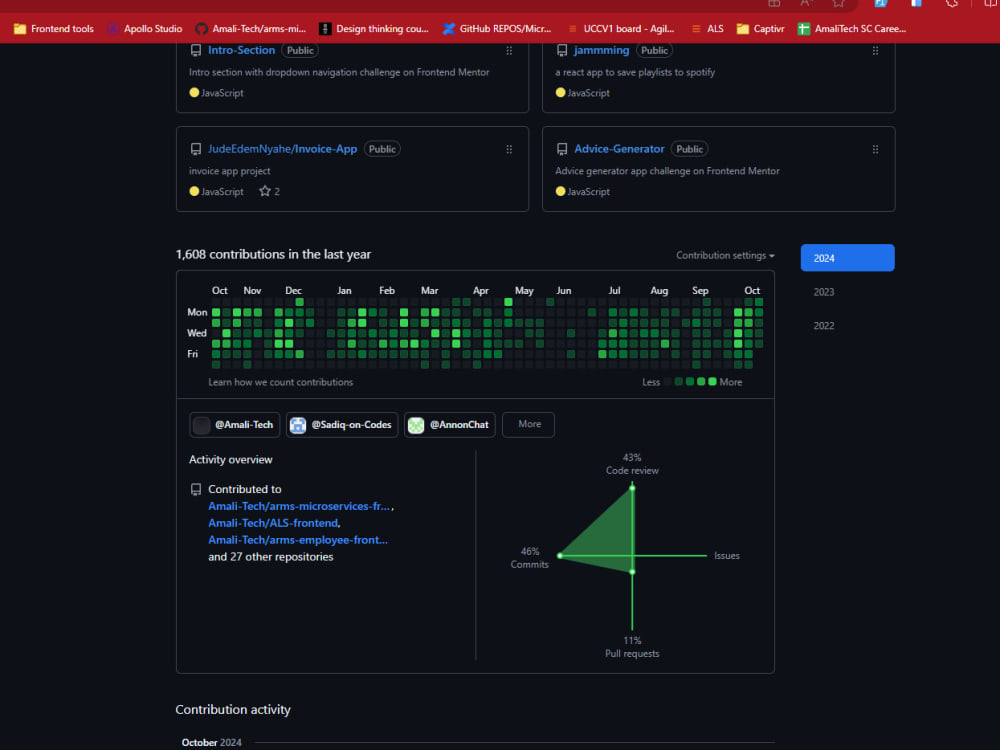Open the Design thinking course bookmark

click(x=374, y=29)
